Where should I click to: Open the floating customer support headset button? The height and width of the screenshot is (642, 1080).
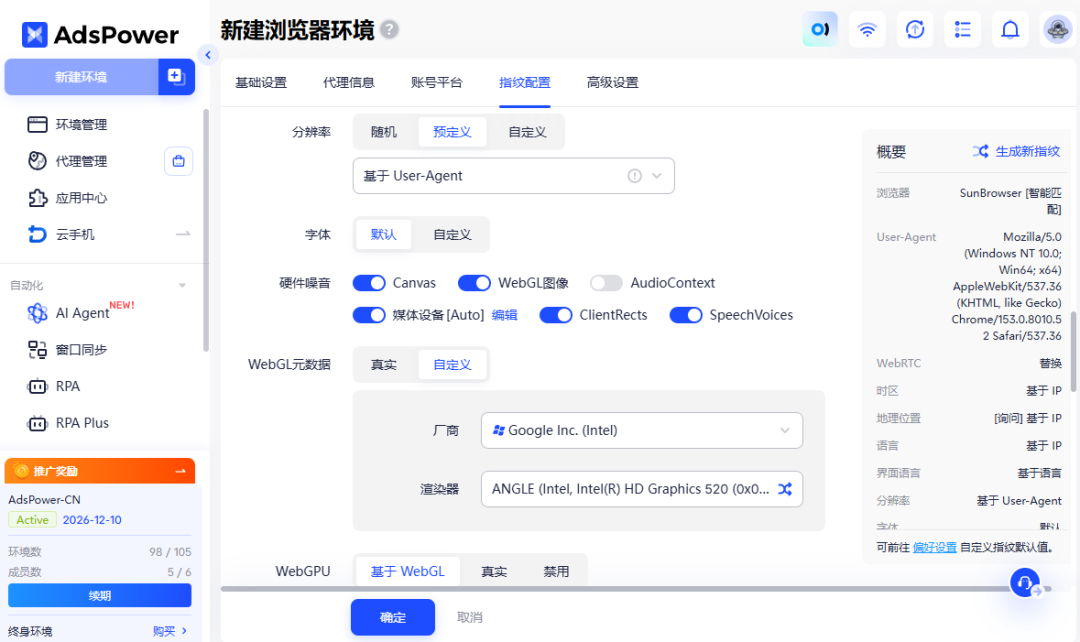tap(1025, 583)
